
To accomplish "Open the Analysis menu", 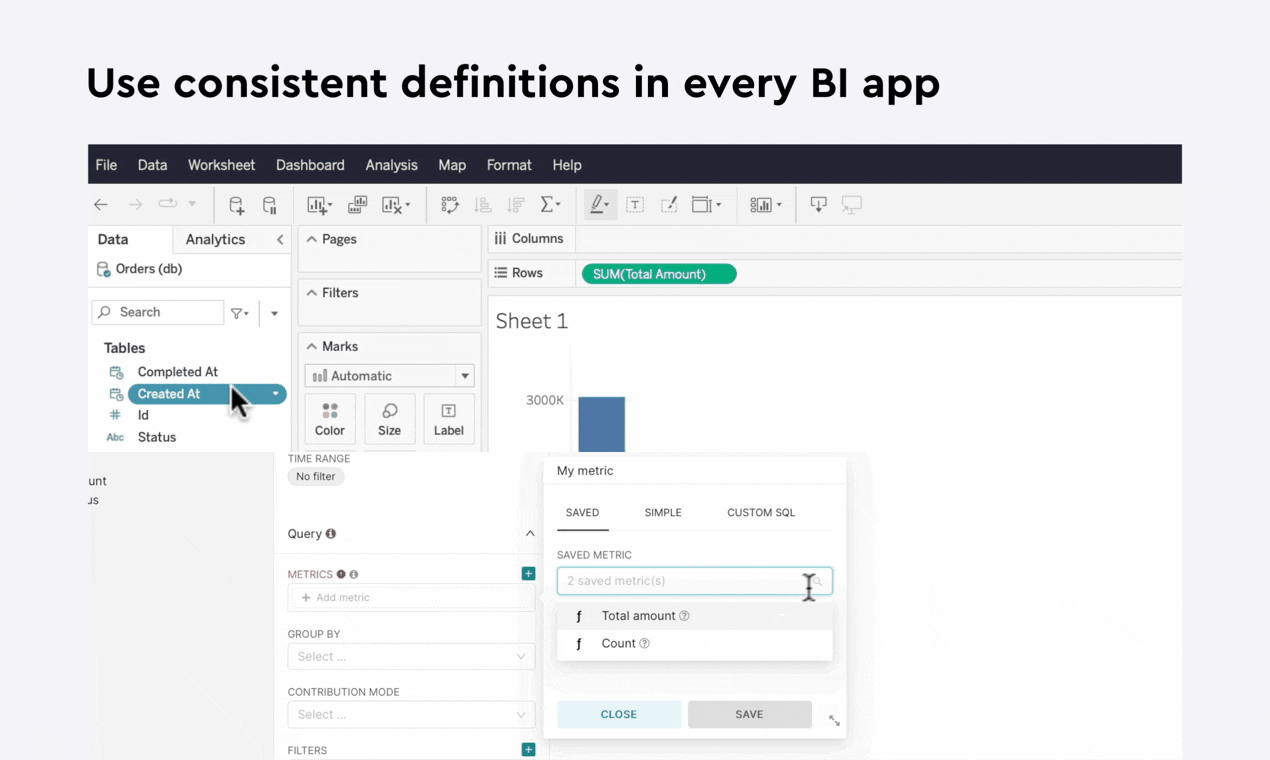I will pos(391,165).
